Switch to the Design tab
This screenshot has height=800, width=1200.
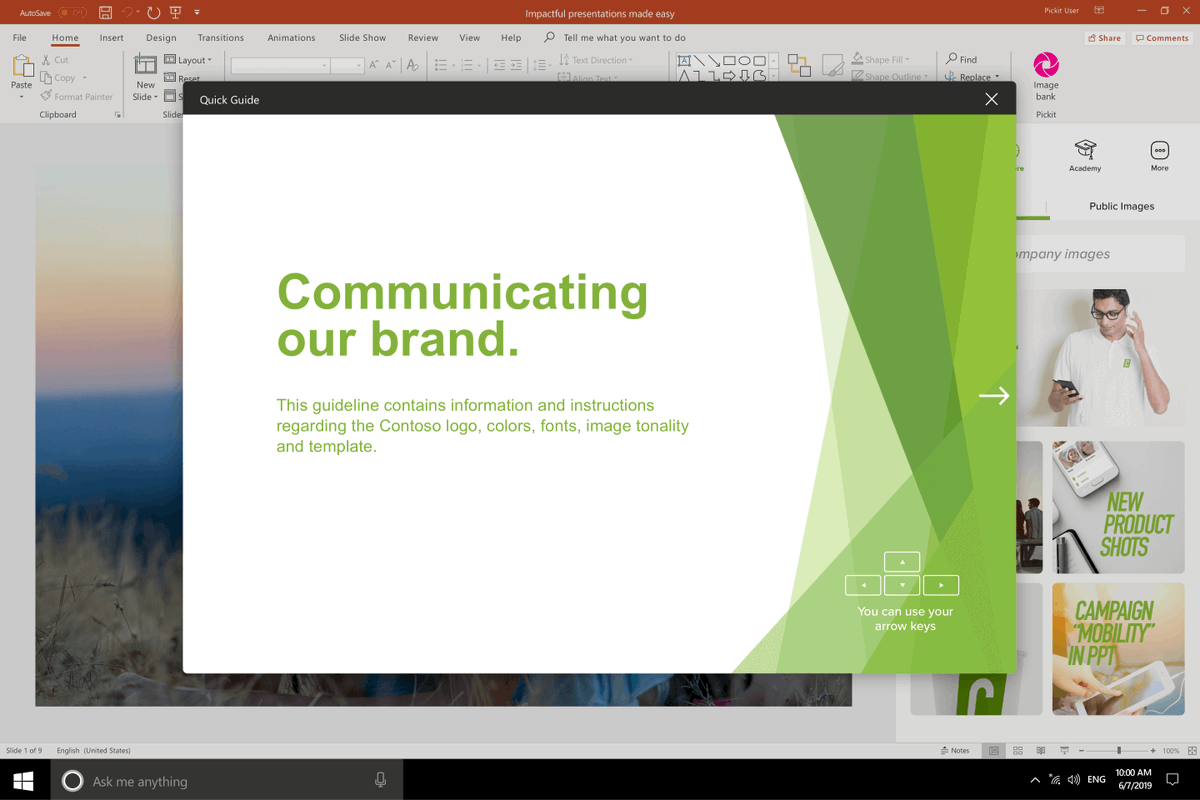coord(161,38)
